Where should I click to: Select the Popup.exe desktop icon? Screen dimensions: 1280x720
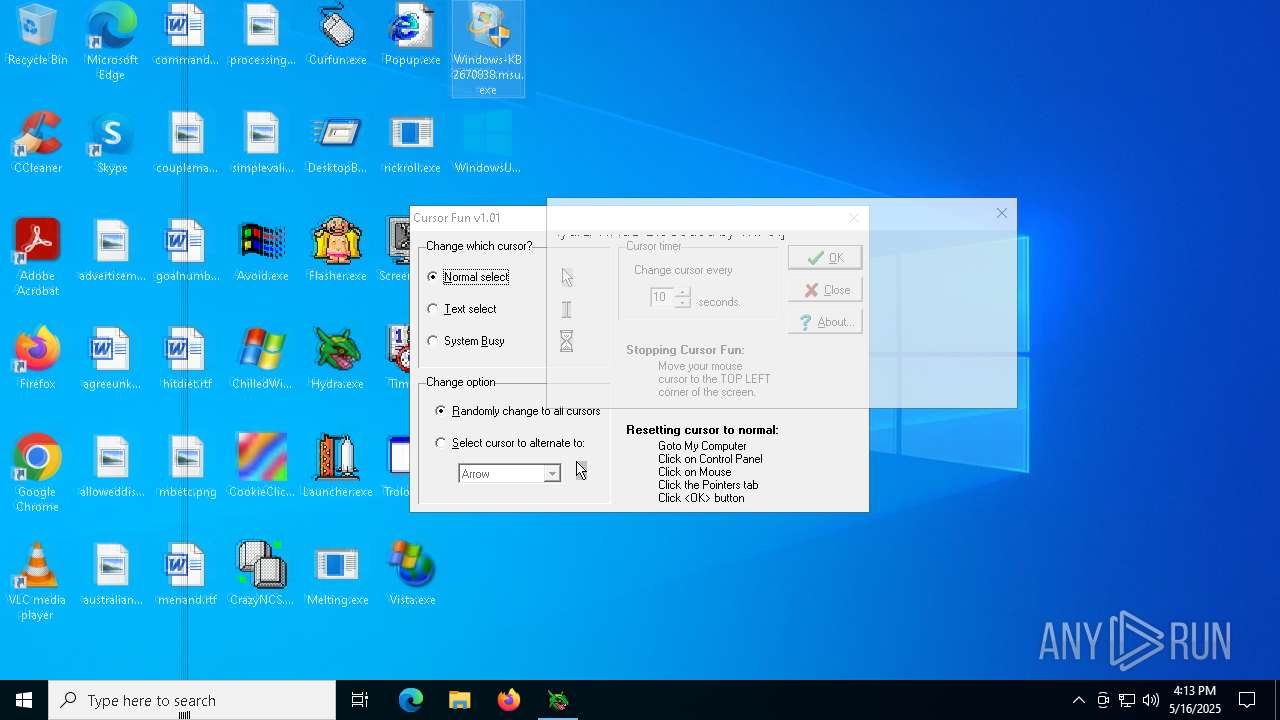click(x=412, y=36)
